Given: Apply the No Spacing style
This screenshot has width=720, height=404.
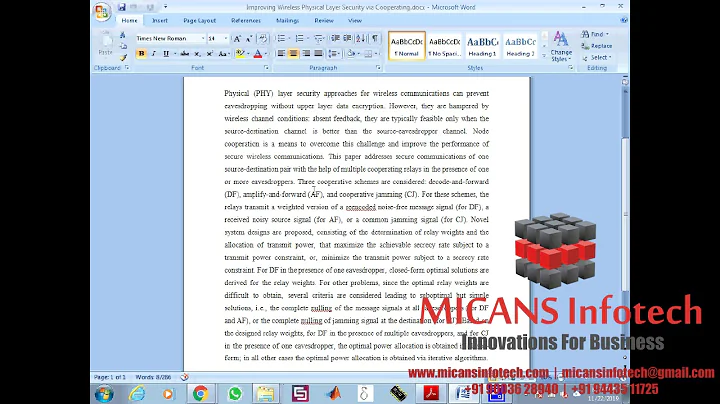Looking at the screenshot, I should (x=444, y=46).
